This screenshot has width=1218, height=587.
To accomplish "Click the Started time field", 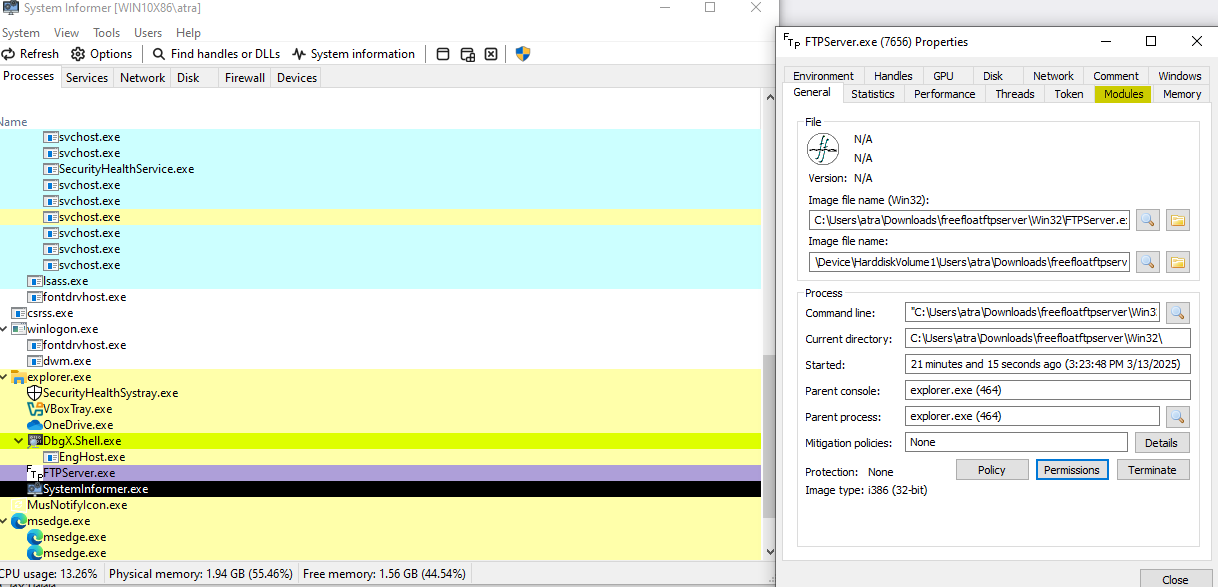I will pos(1048,365).
